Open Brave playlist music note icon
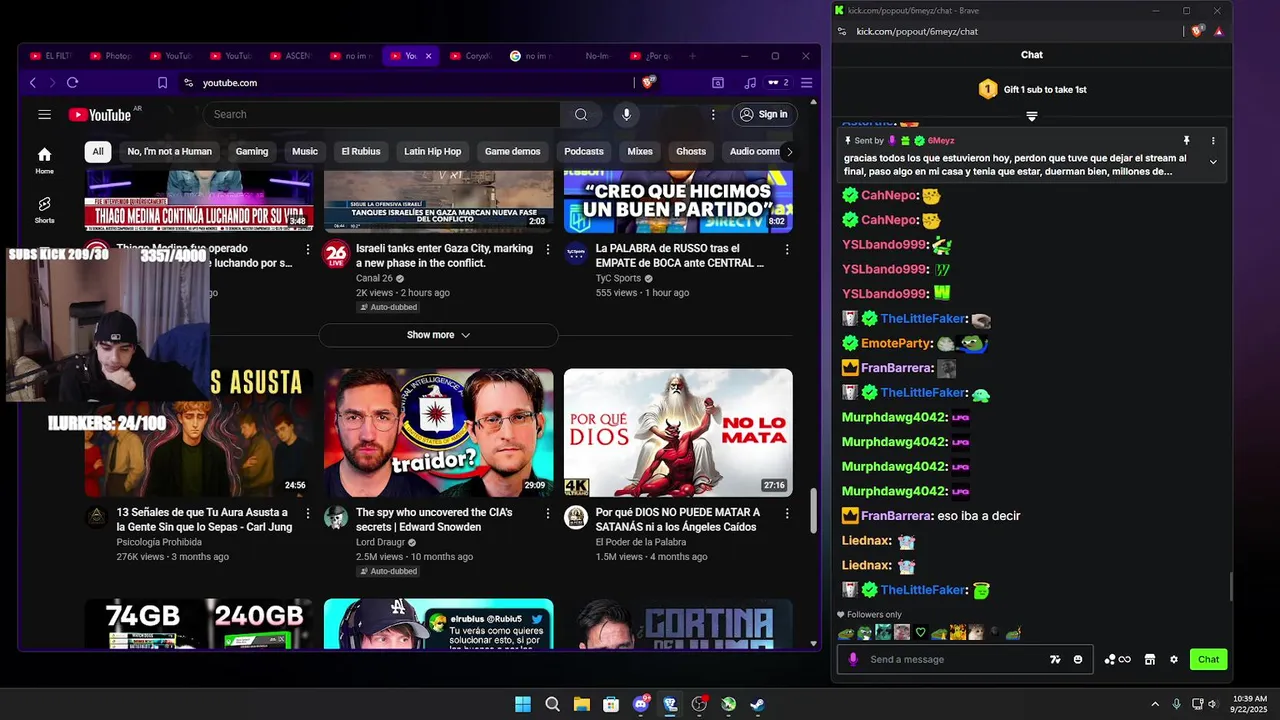Viewport: 1280px width, 720px height. pos(750,83)
